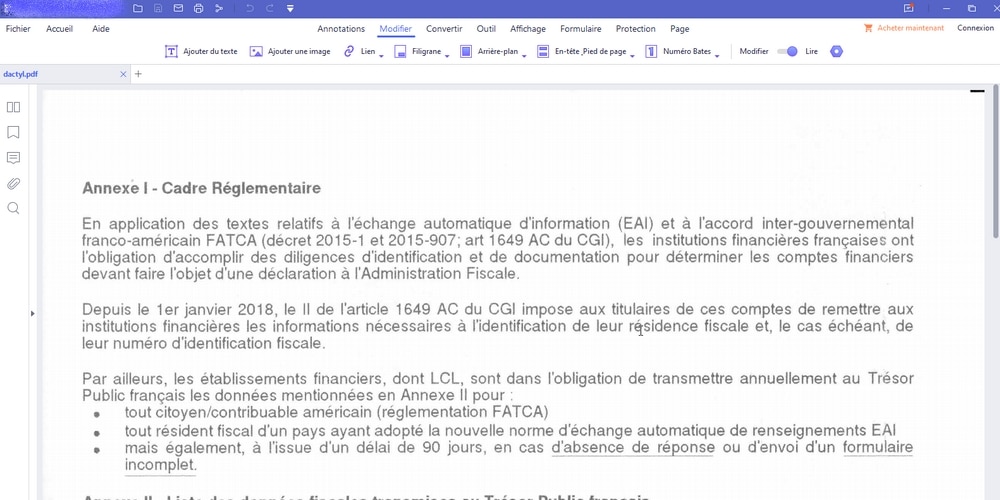Screen dimensions: 1000x500
Task: Open the bookmarks panel icon
Action: [x=13, y=133]
